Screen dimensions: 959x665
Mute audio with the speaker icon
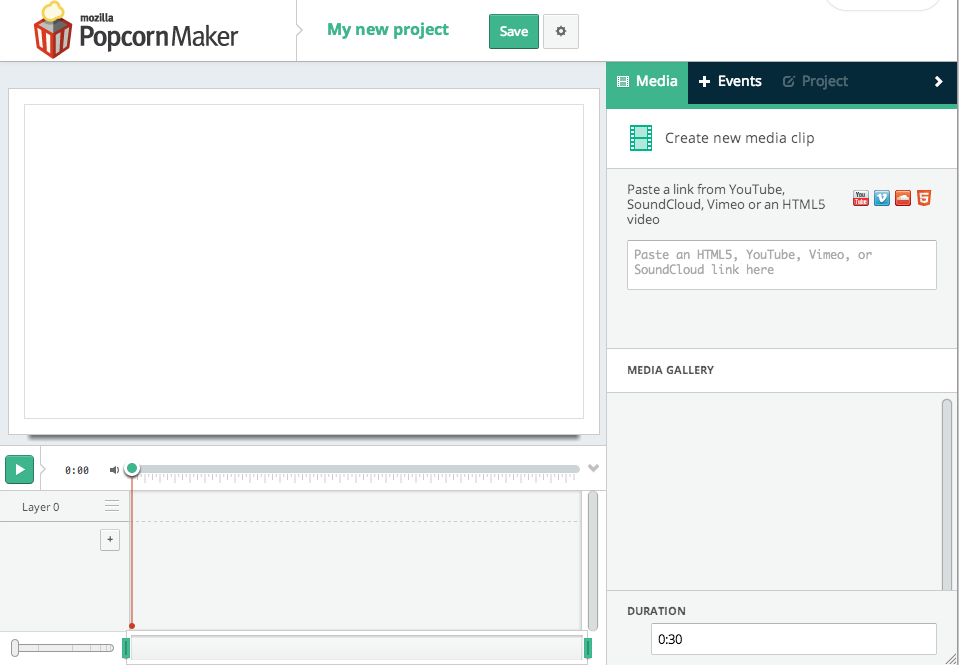tap(114, 470)
